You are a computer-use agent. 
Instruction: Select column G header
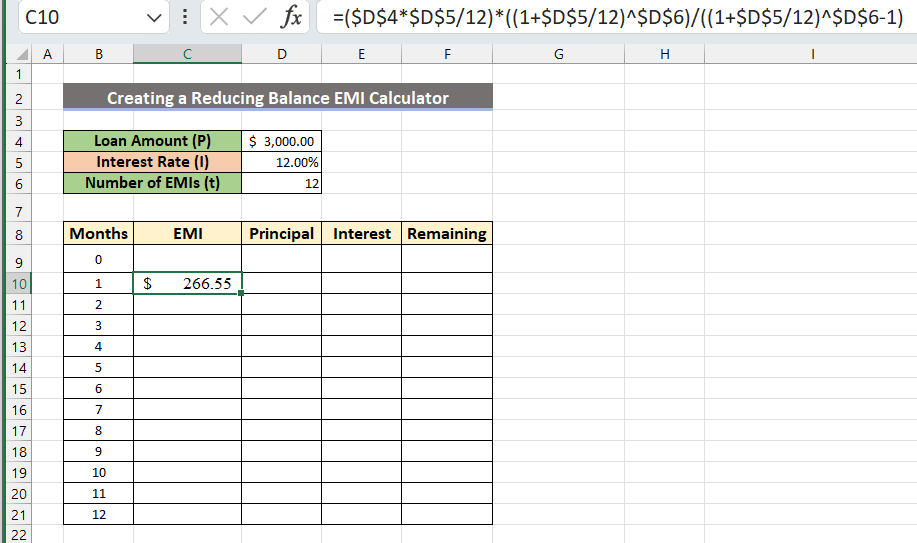pos(559,54)
